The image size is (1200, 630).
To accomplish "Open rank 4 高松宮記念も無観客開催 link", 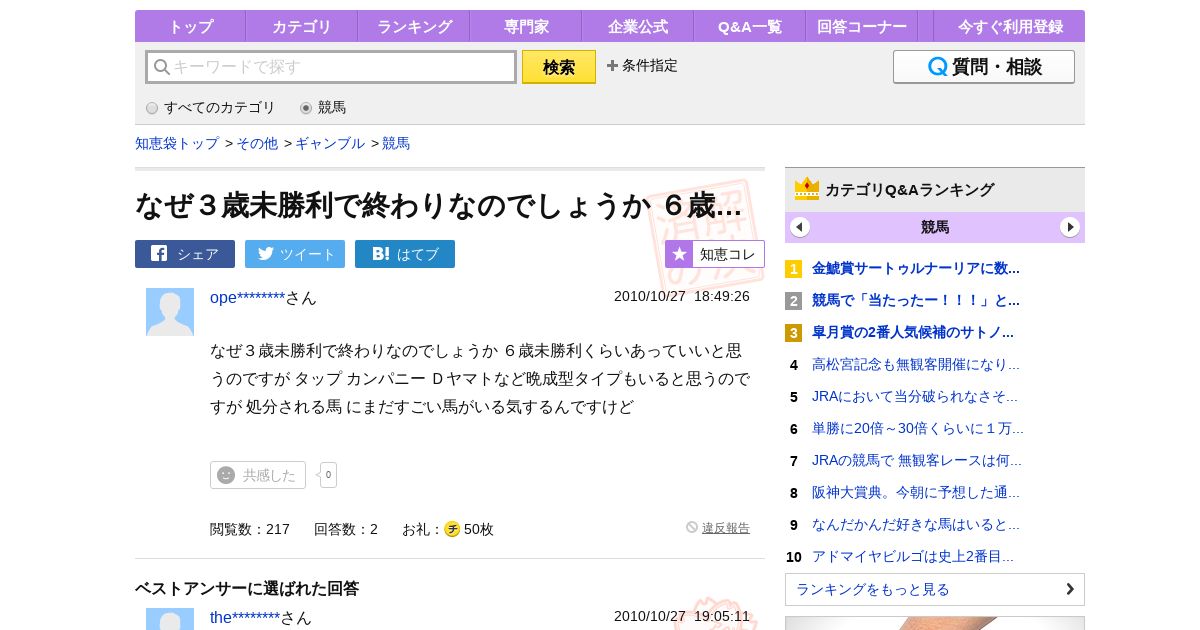I will pyautogui.click(x=916, y=364).
